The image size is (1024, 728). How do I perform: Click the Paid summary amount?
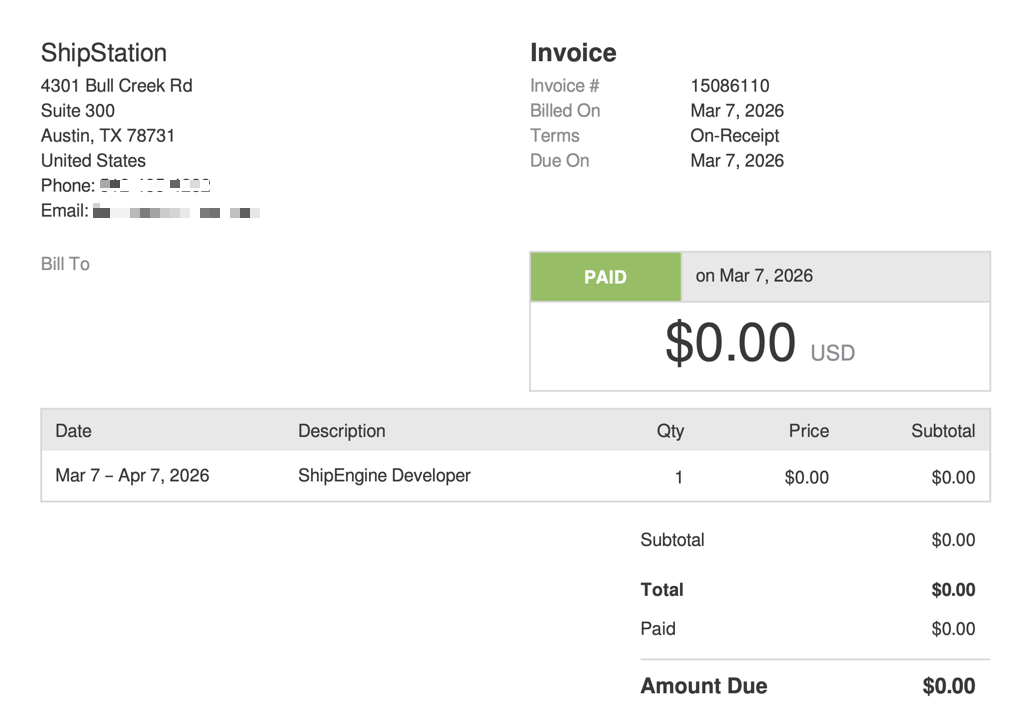click(x=952, y=628)
